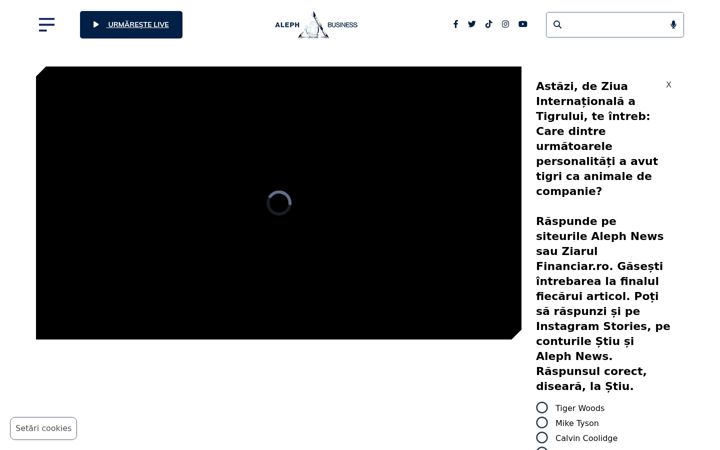Open the Instagram profile icon
Viewport: 720px width, 450px height.
[x=505, y=24]
